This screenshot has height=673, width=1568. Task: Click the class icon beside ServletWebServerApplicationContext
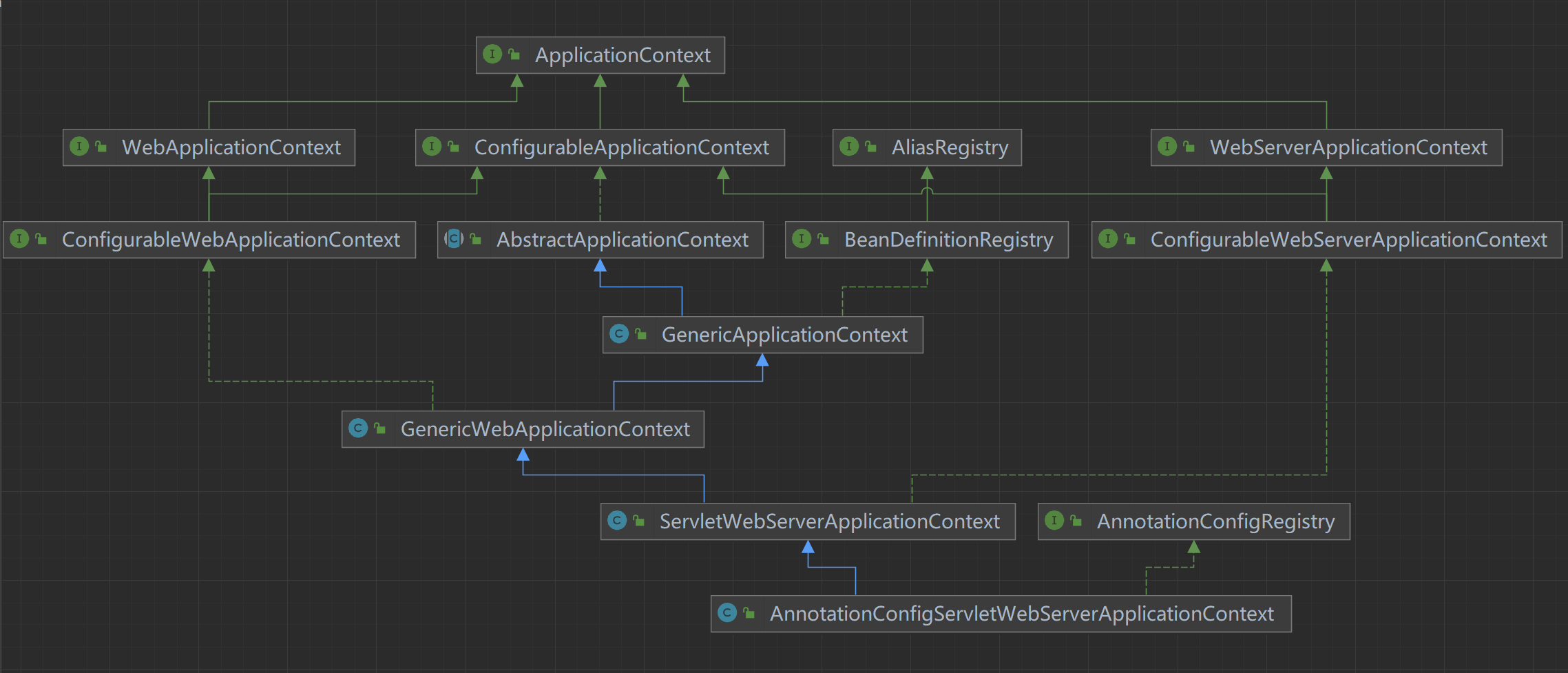point(617,520)
